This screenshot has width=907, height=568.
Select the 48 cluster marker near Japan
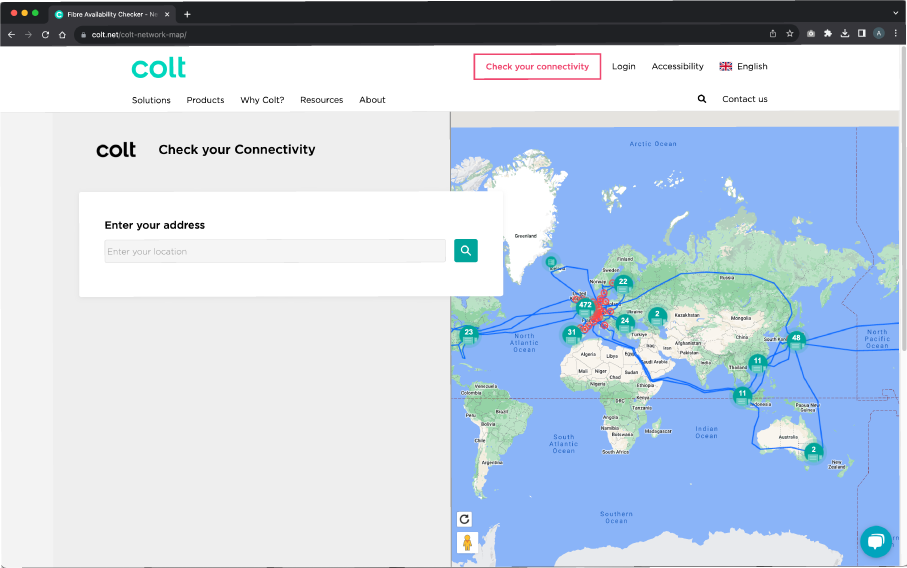point(796,338)
